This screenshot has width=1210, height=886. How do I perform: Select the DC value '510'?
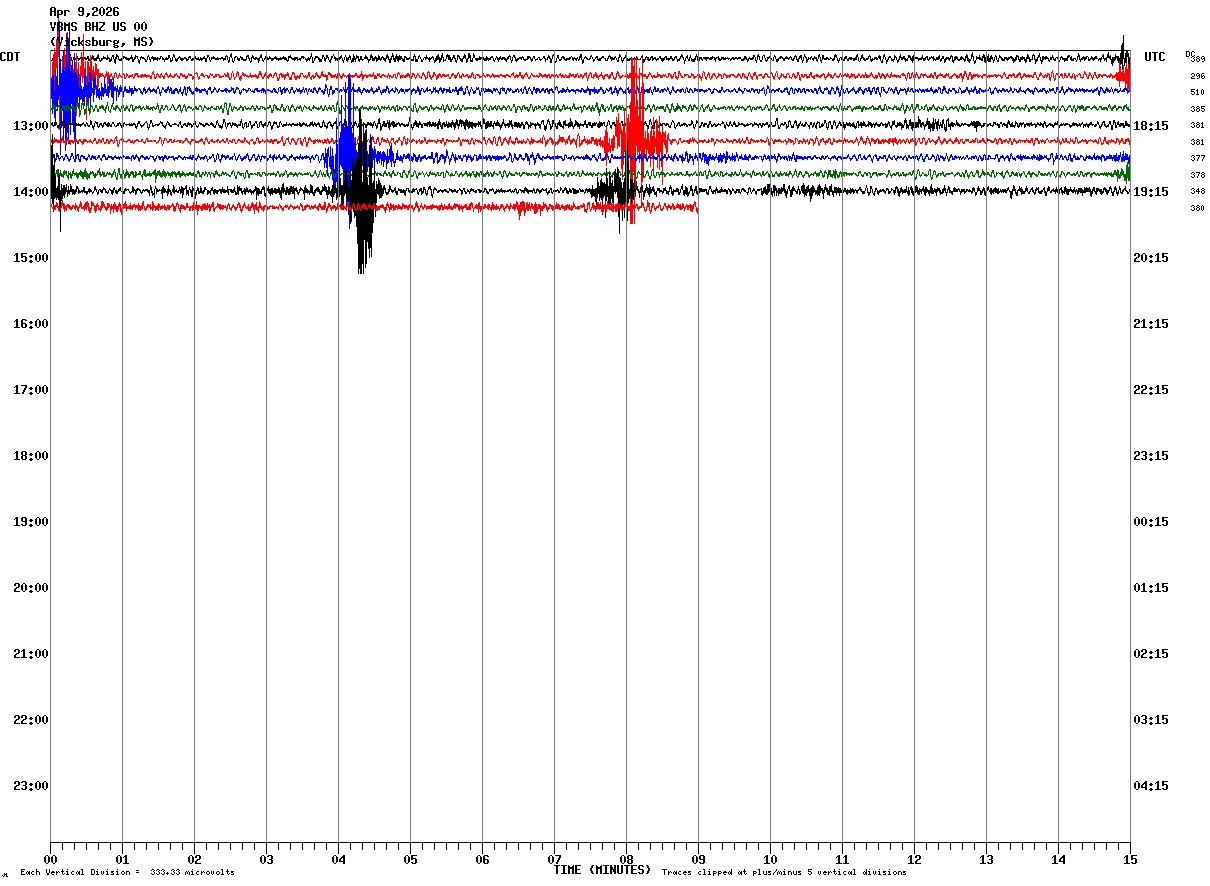(x=1197, y=92)
